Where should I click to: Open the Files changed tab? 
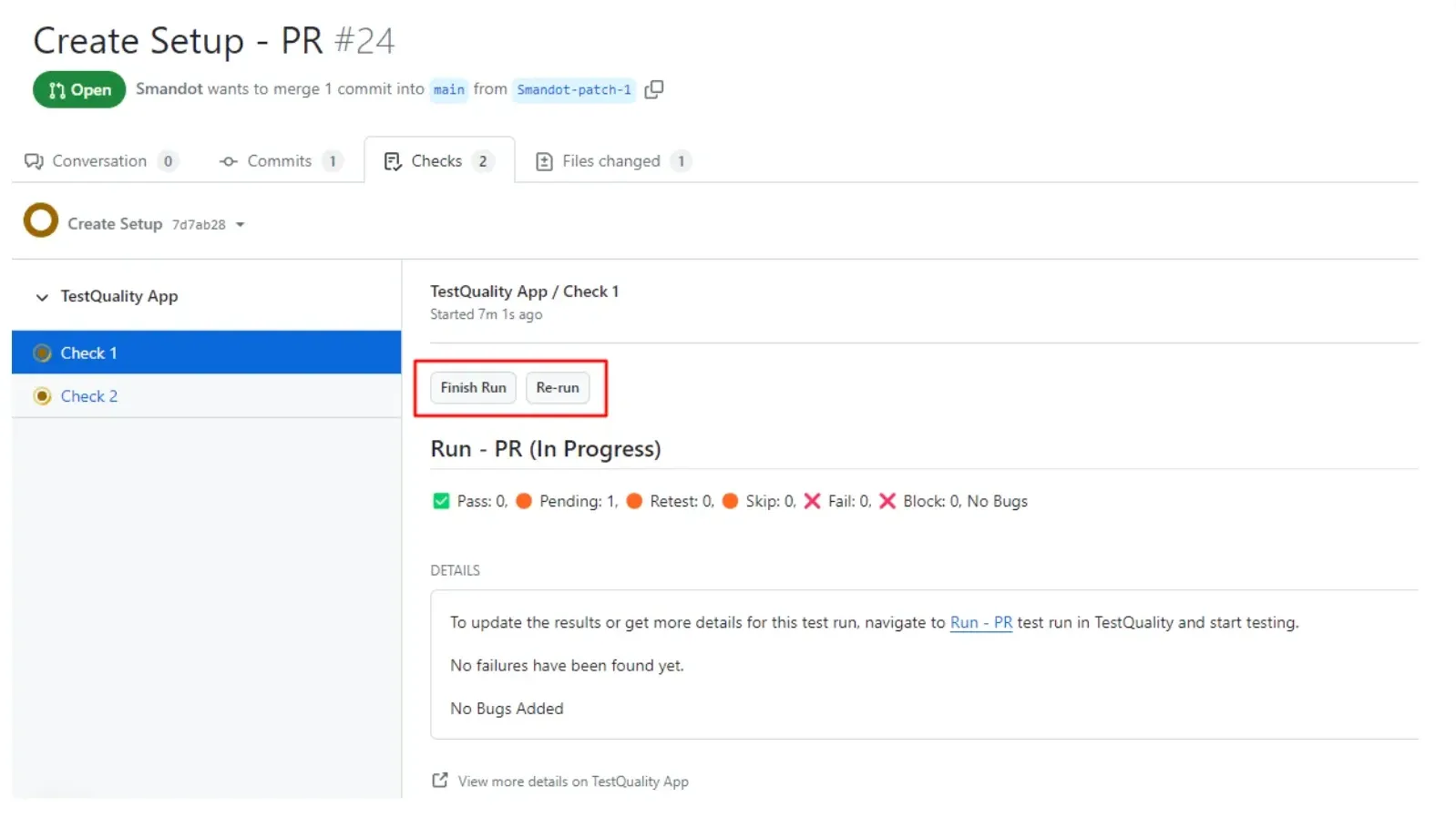612,160
